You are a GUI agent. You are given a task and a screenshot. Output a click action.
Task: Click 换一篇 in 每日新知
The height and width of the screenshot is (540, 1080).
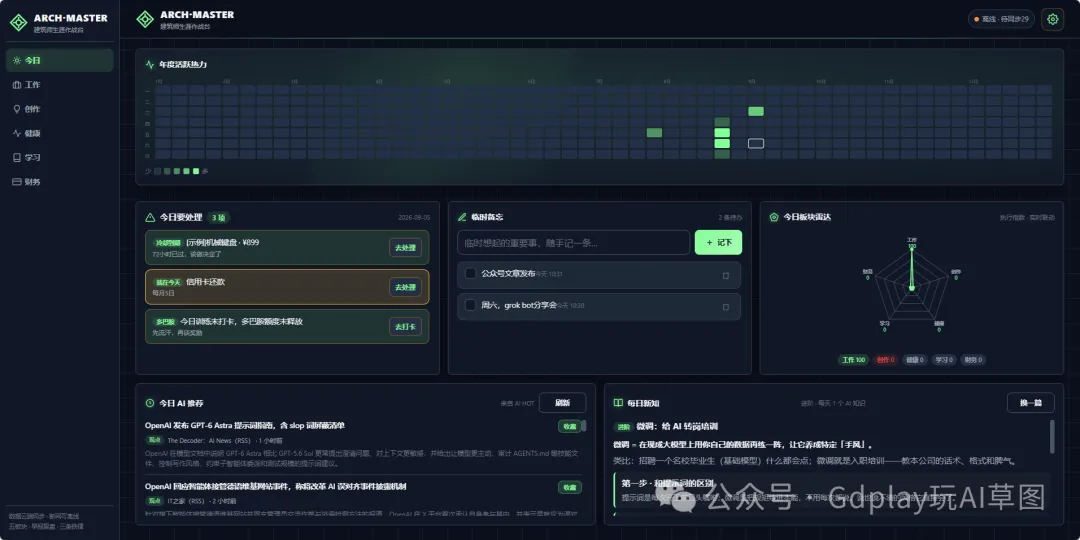1030,403
